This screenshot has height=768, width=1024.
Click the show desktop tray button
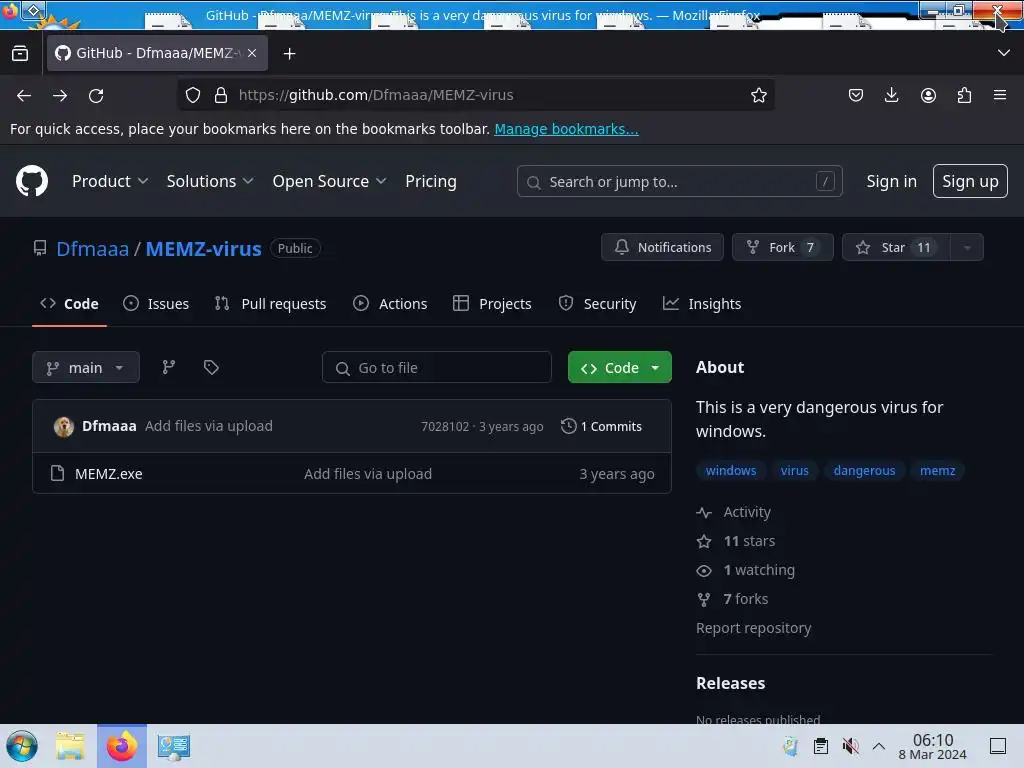(x=998, y=746)
